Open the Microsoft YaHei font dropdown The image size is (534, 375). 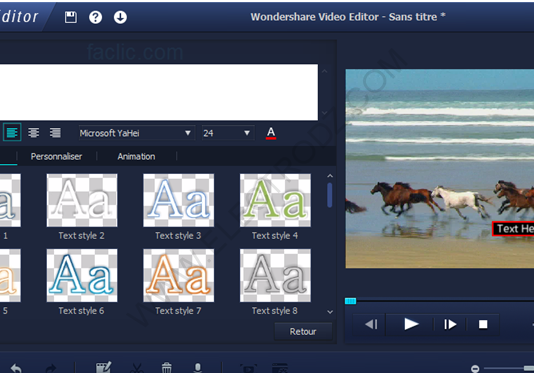tap(136, 133)
